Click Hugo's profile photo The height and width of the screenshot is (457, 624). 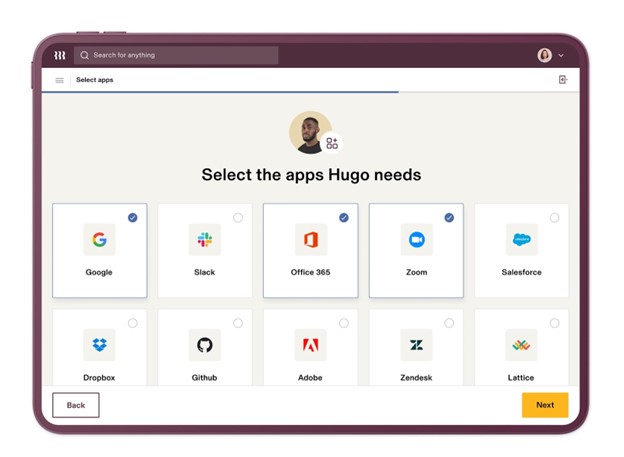(309, 133)
